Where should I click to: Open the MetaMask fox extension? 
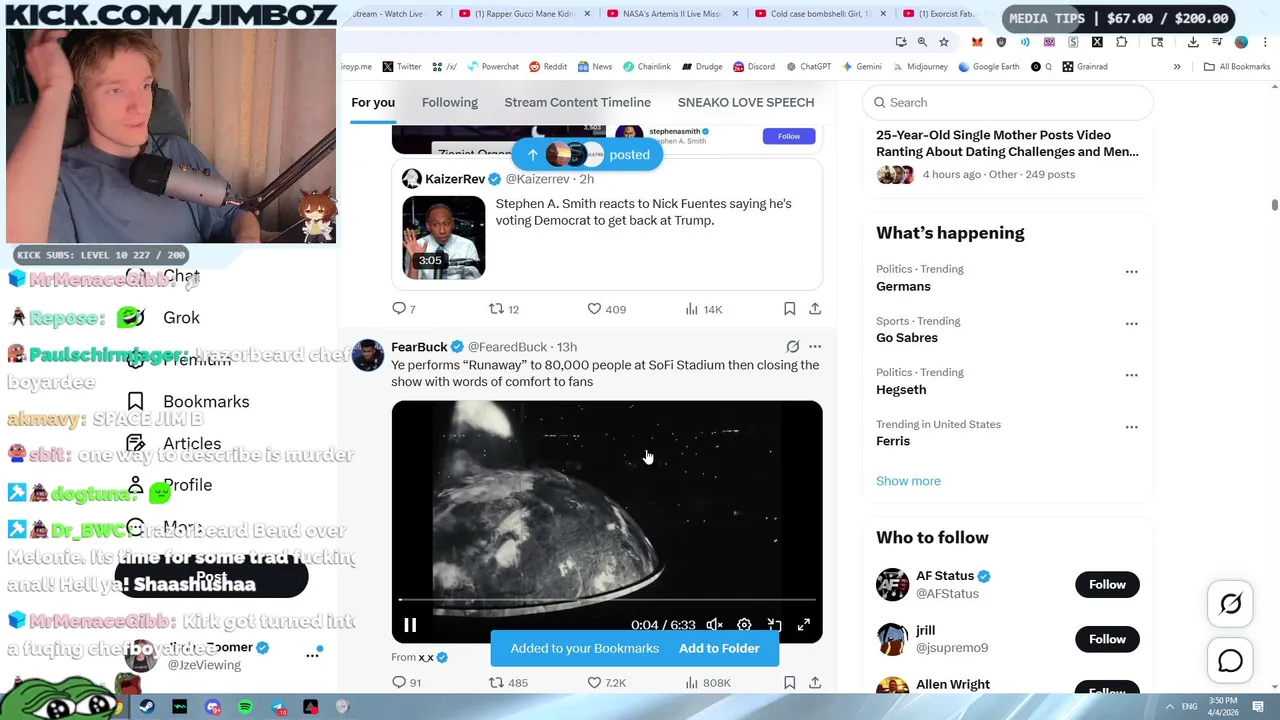click(x=977, y=42)
